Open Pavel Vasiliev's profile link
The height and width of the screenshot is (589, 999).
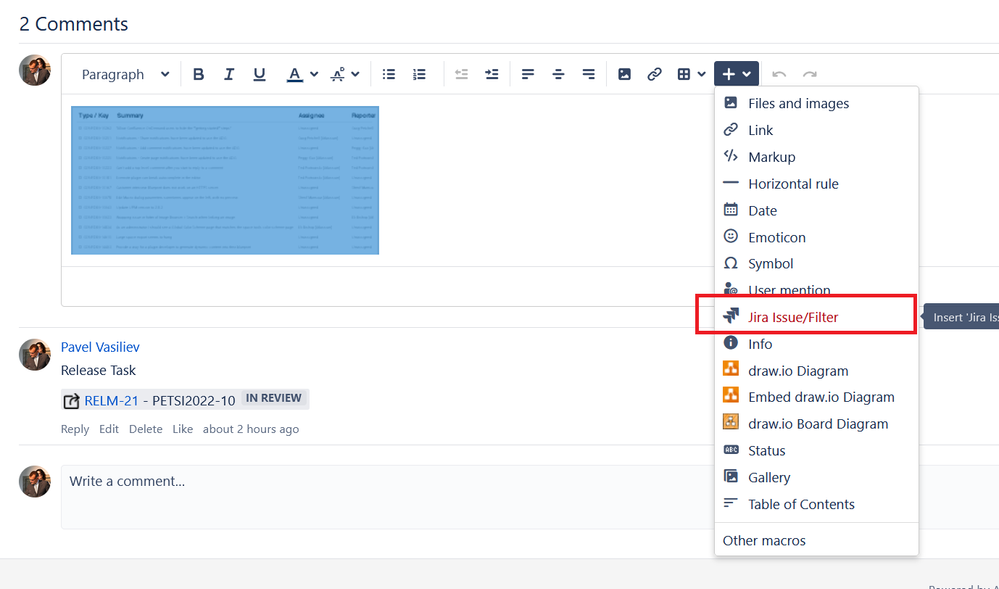(x=100, y=347)
